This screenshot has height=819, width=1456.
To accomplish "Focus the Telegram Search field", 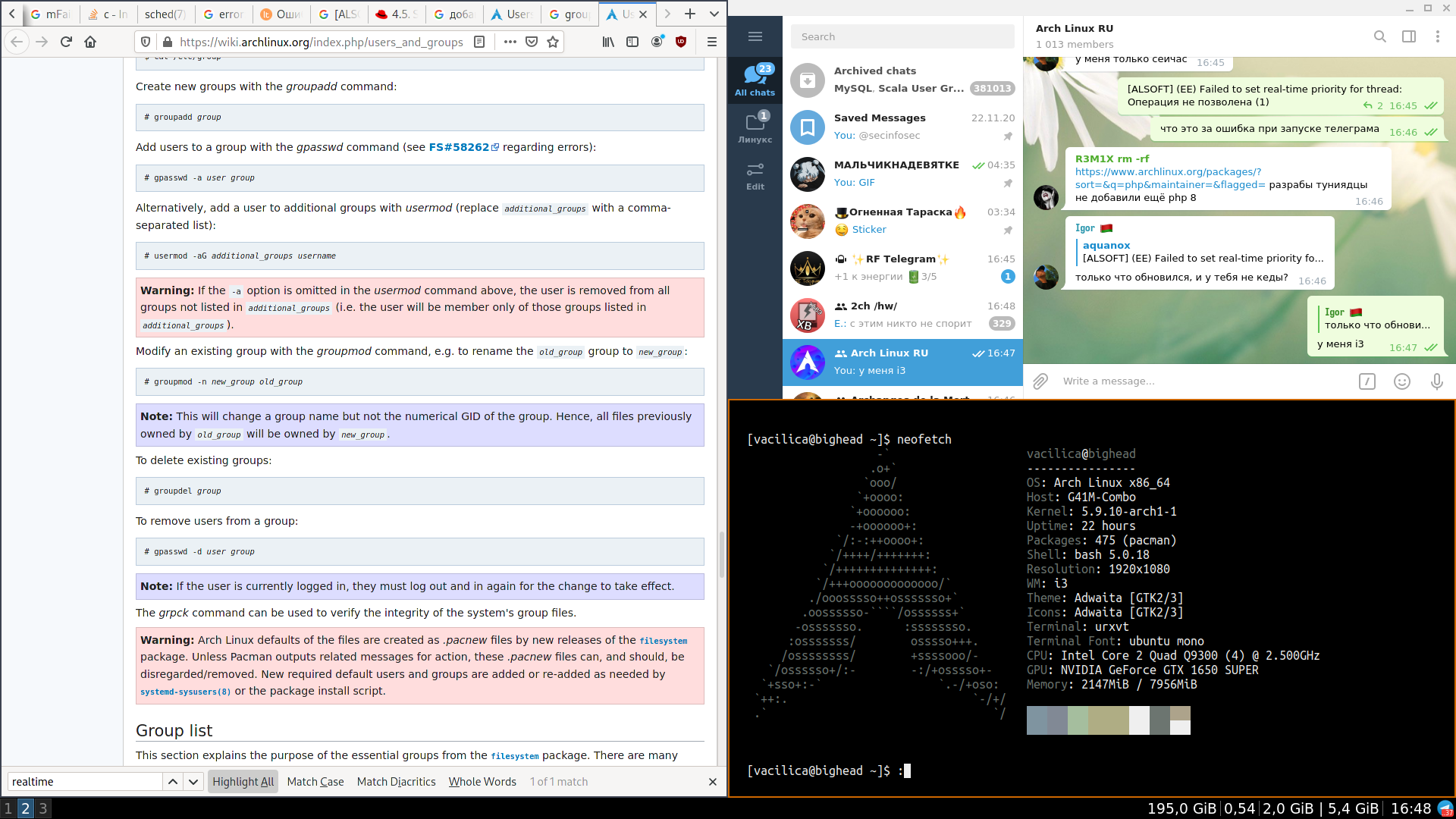I will click(x=902, y=36).
